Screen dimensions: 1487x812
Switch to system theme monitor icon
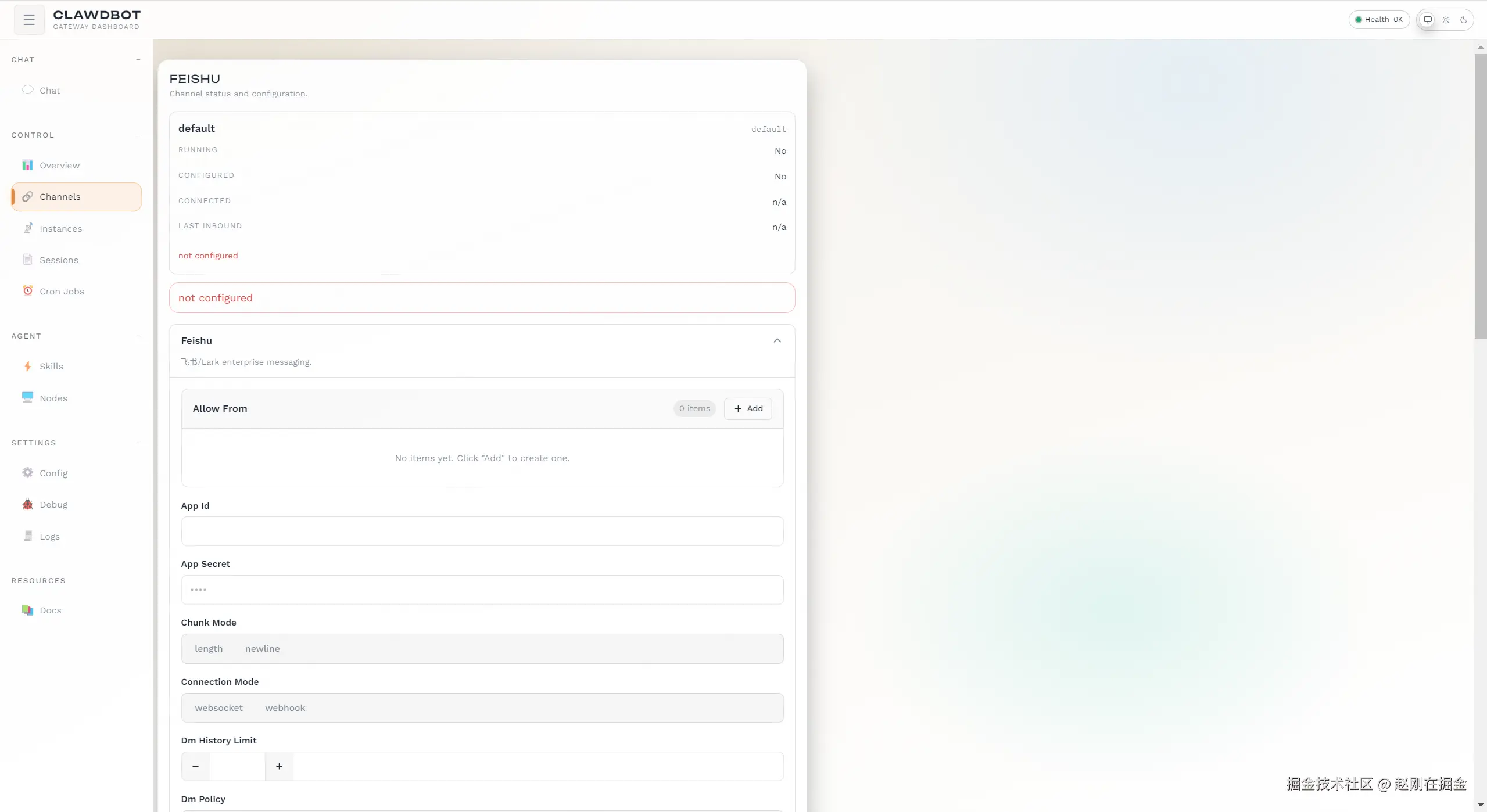[1427, 20]
